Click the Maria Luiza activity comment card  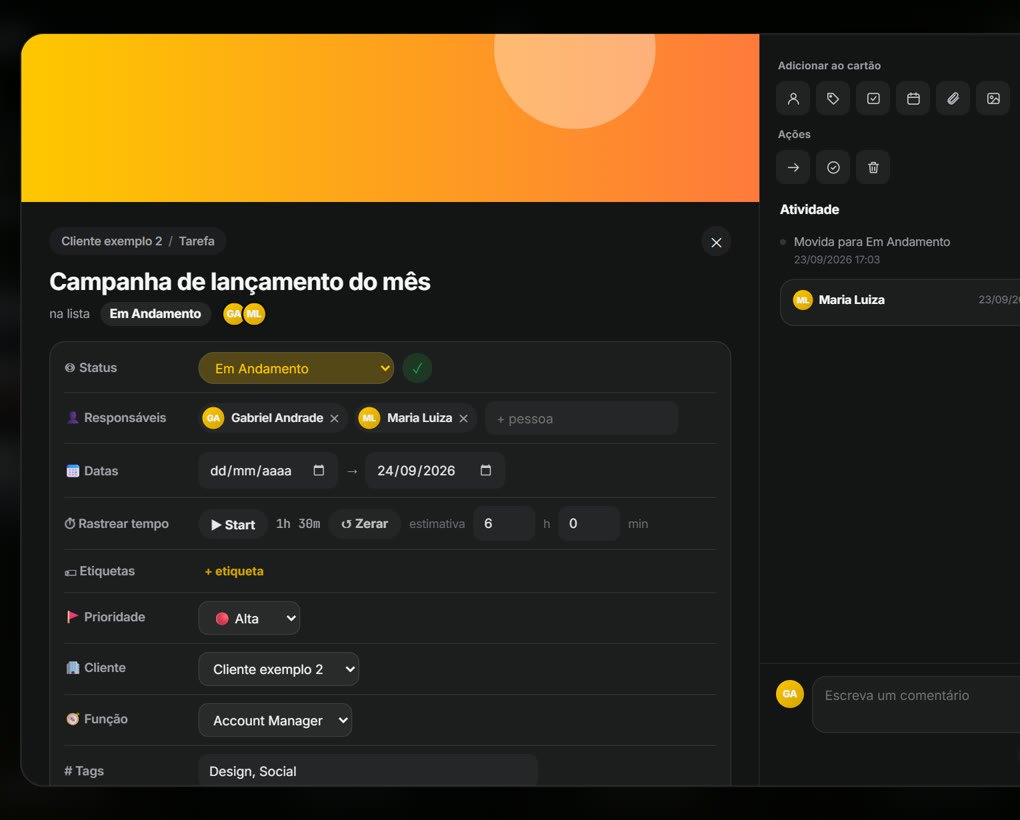pyautogui.click(x=900, y=302)
